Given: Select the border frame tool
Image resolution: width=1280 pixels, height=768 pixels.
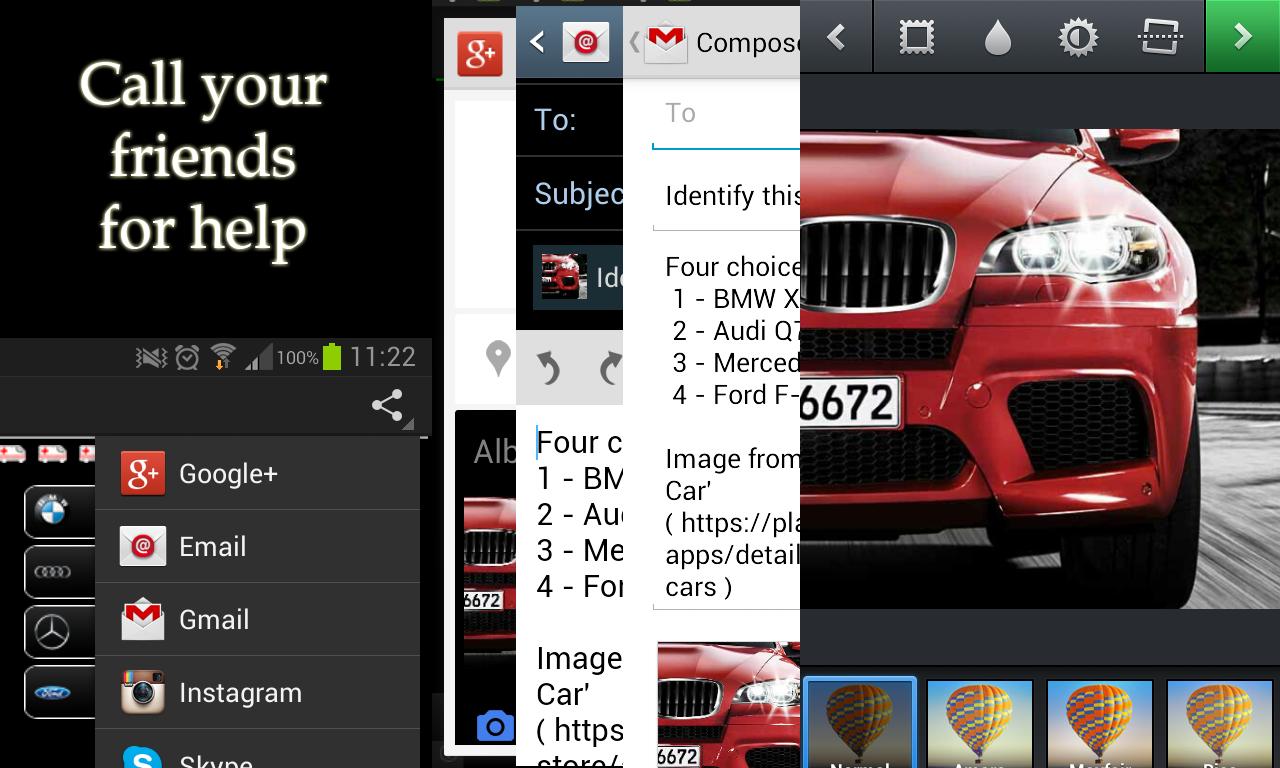Looking at the screenshot, I should tap(916, 37).
